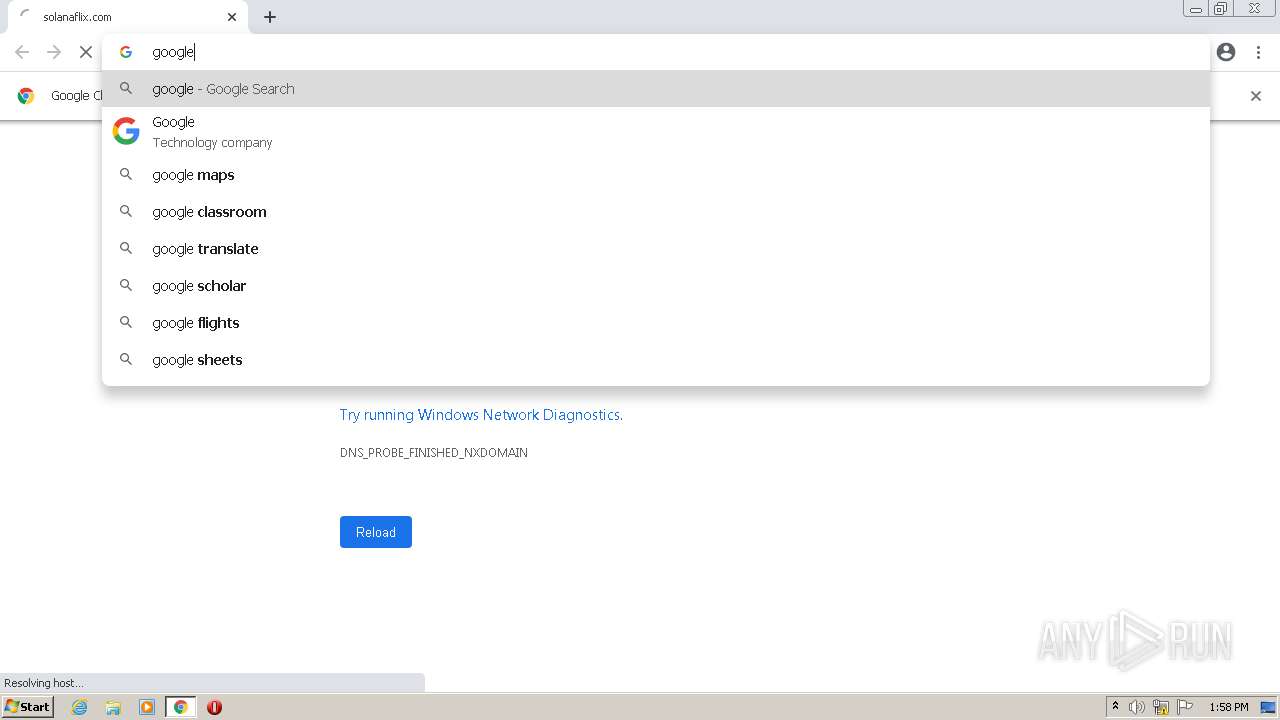The image size is (1280, 720).
Task: Go back to previous page
Action: pyautogui.click(x=22, y=52)
